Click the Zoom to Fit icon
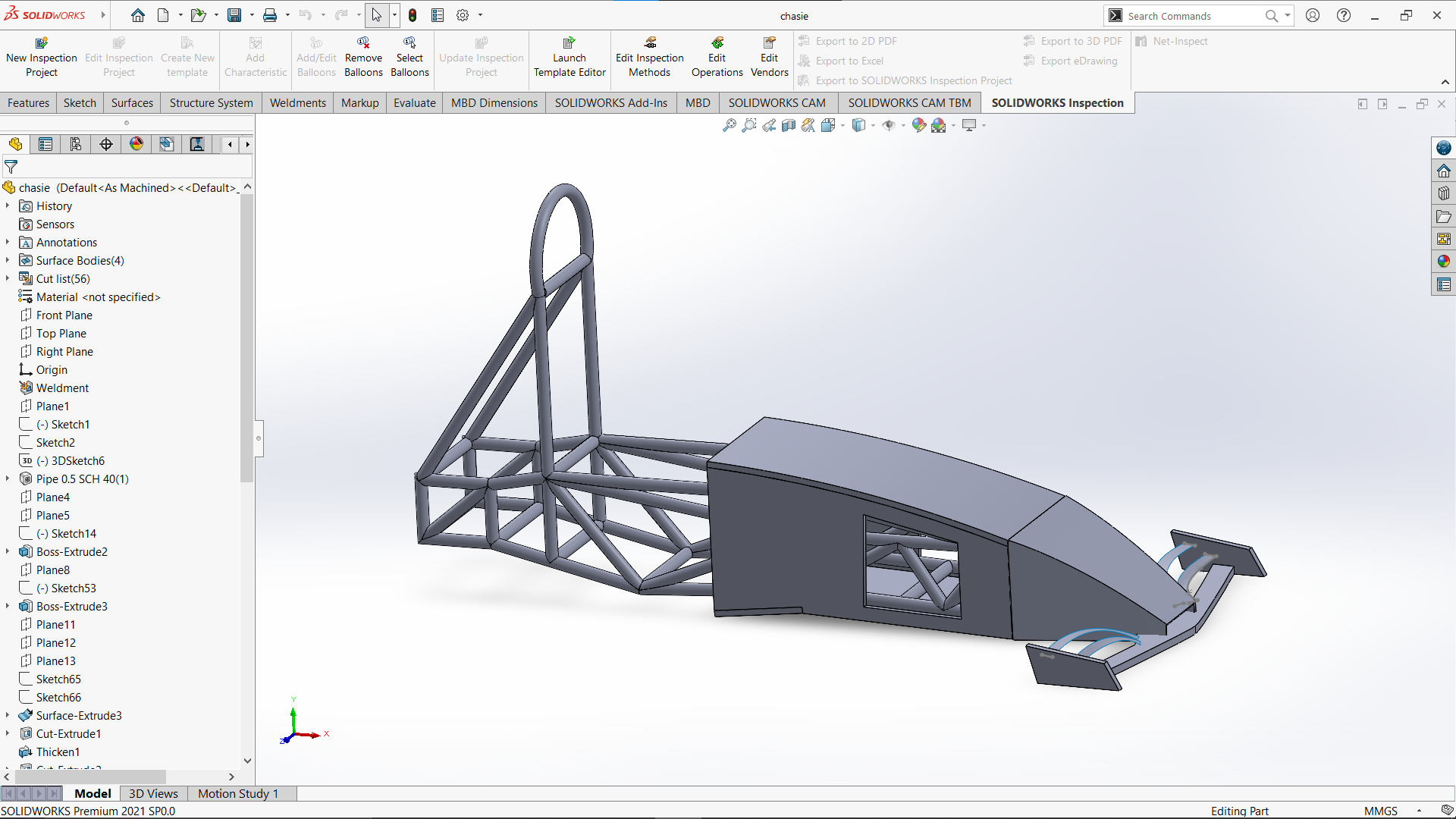1456x819 pixels. pyautogui.click(x=729, y=125)
